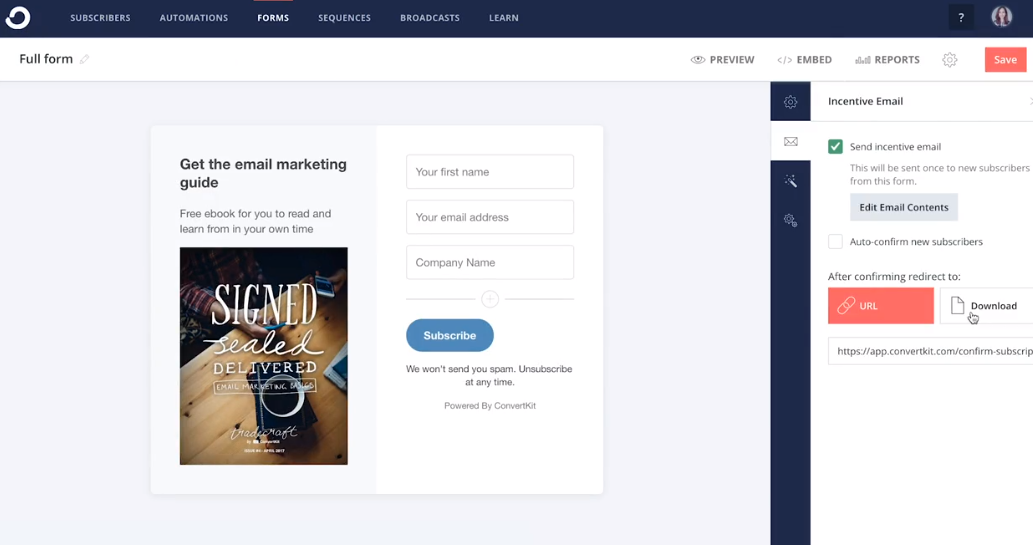
Task: Select the Free ebook description text
Action: coord(256,221)
